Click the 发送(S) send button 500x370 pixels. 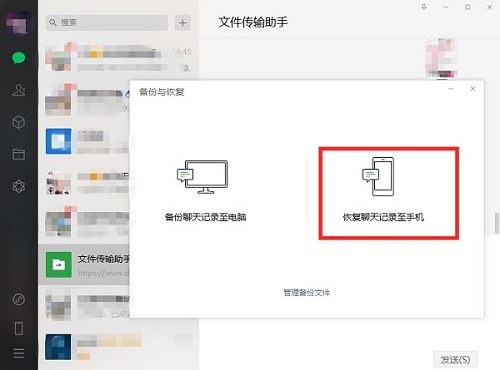click(x=455, y=360)
